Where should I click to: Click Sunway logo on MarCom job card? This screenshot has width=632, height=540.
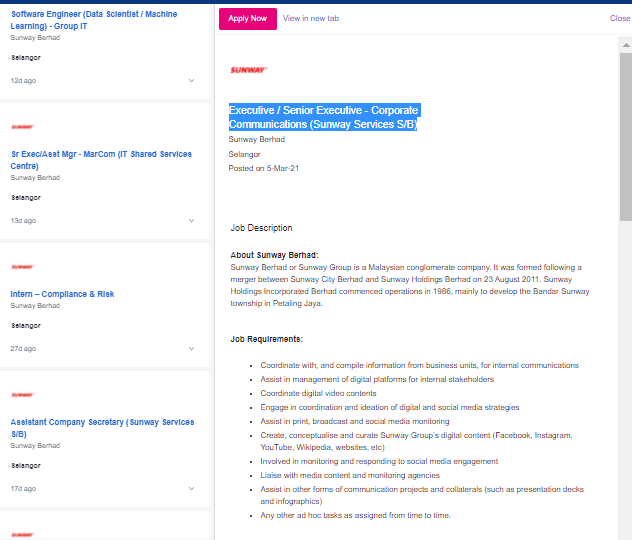click(x=22, y=127)
